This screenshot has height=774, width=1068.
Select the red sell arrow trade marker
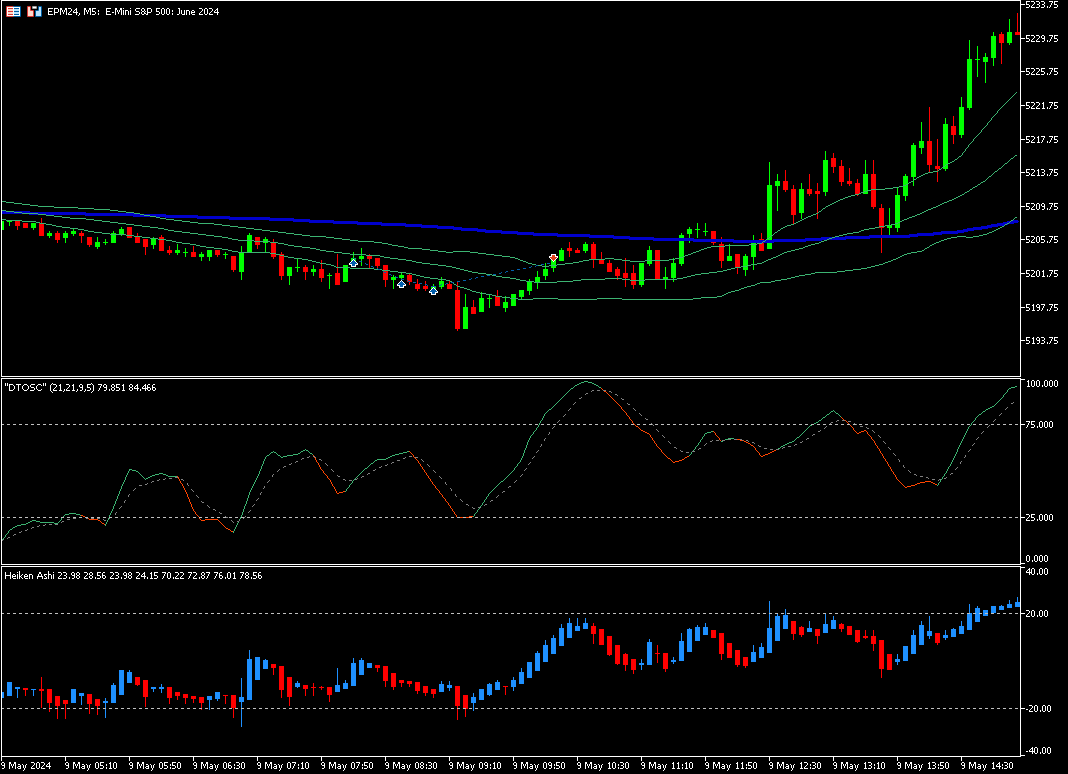(x=554, y=258)
